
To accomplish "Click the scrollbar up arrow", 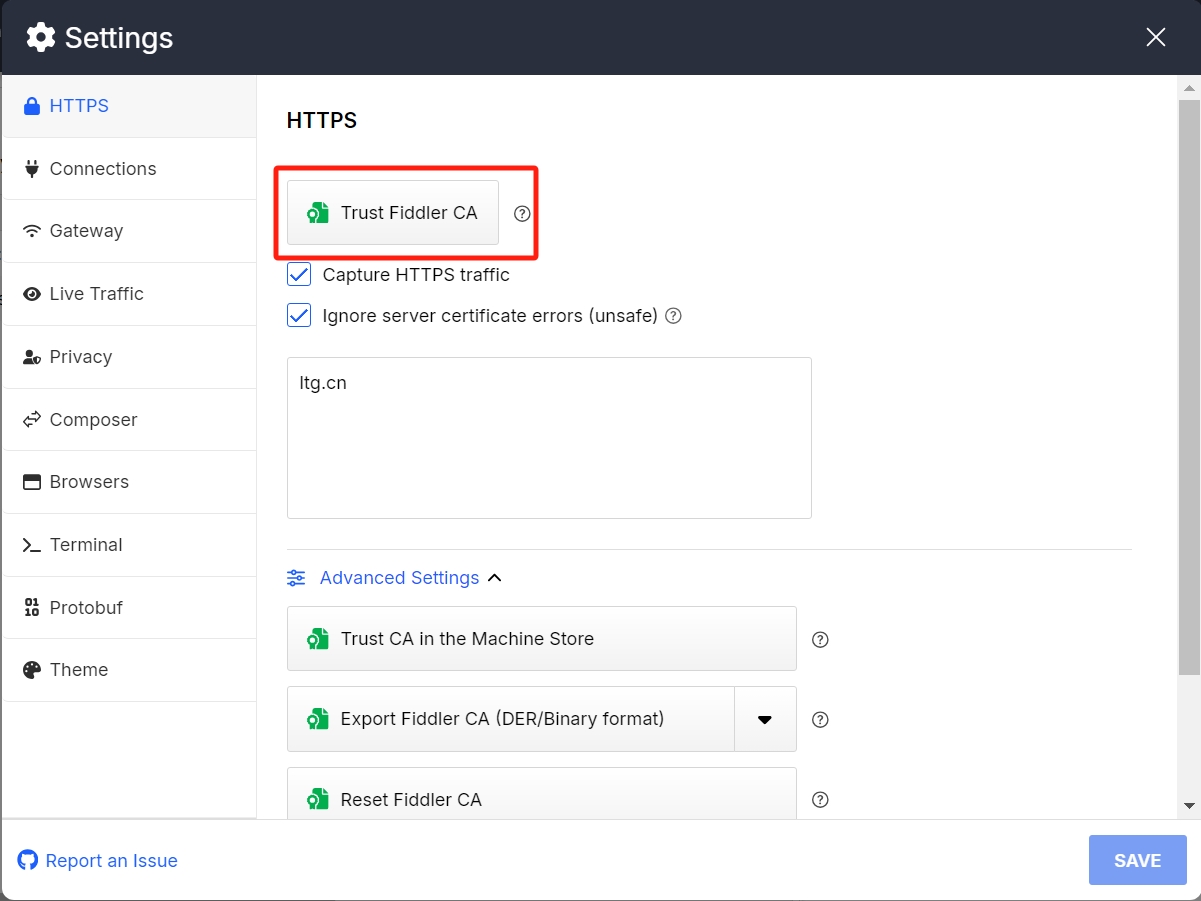I will tap(1189, 87).
